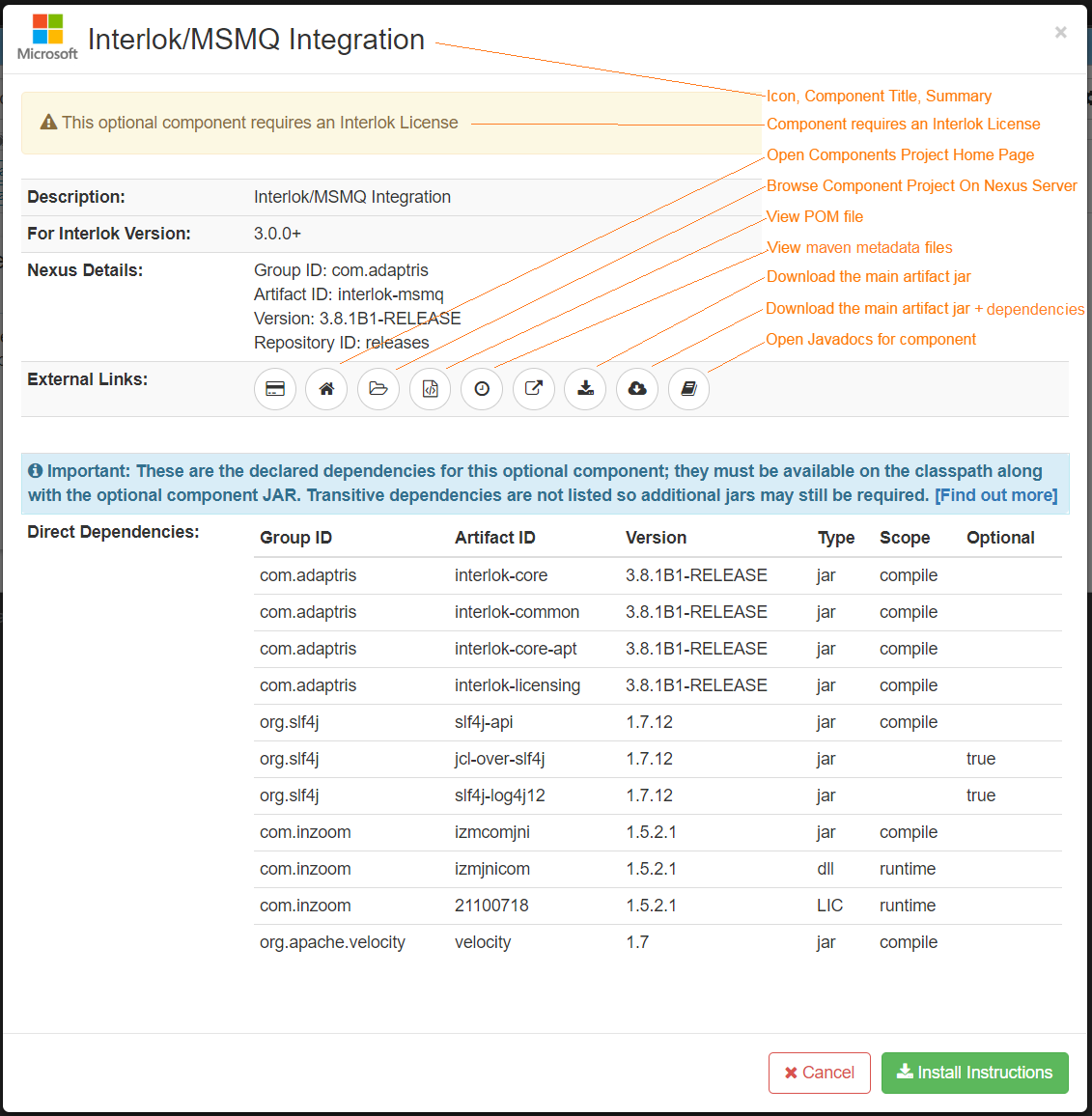The width and height of the screenshot is (1092, 1116).
Task: Click the Version column header
Action: coord(657,538)
